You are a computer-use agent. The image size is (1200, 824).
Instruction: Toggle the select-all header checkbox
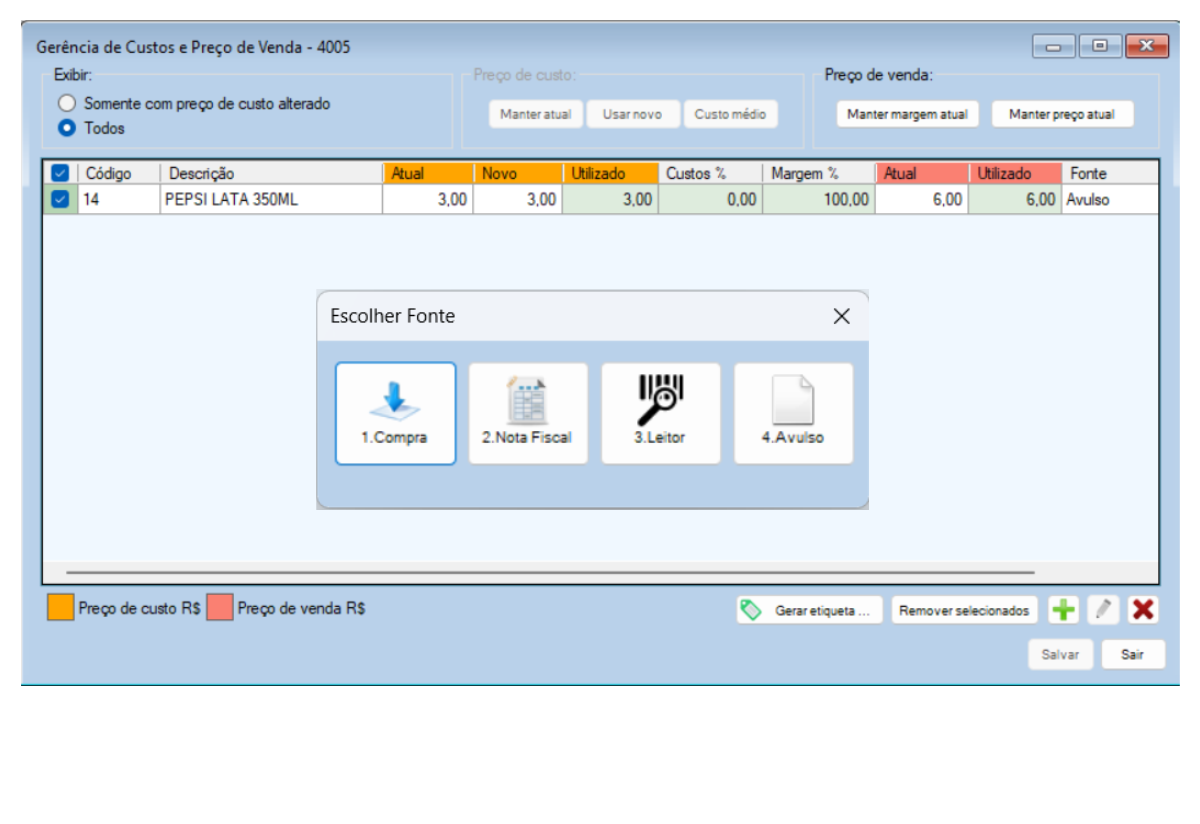(x=59, y=174)
